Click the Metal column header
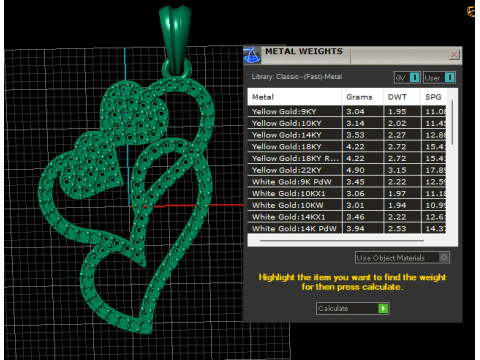The height and width of the screenshot is (360, 480). 295,97
